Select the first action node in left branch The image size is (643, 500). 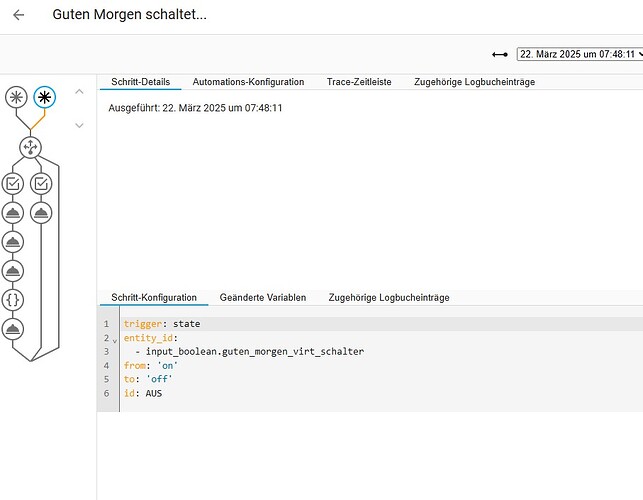[13, 213]
